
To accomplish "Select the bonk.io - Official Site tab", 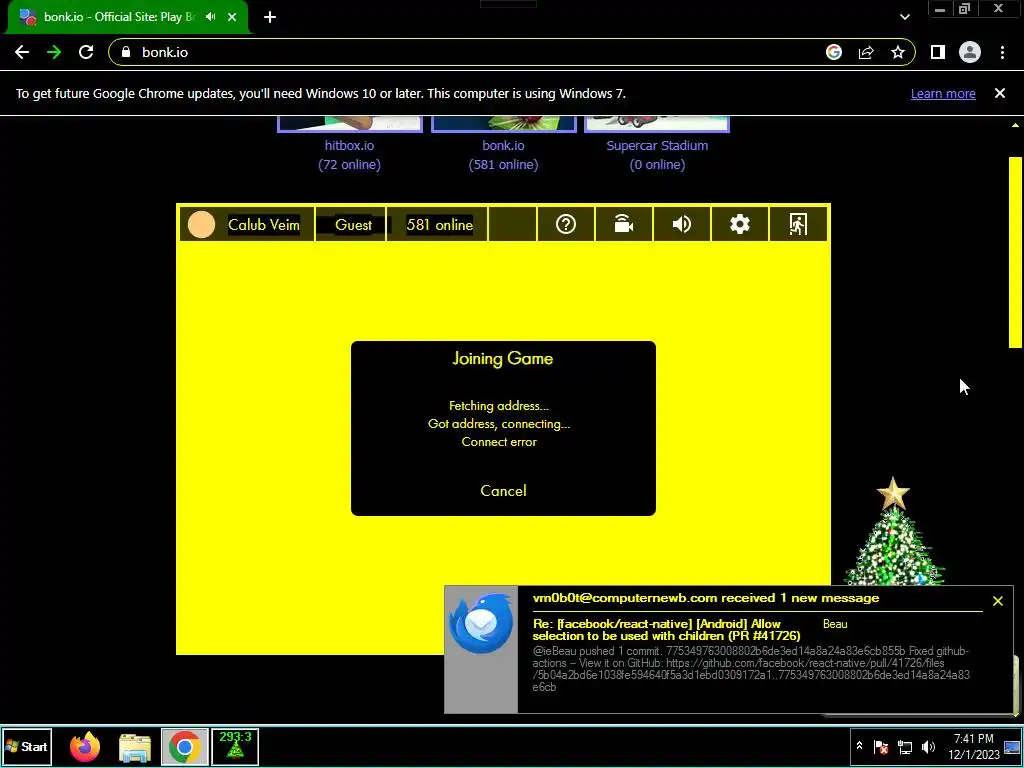I will pyautogui.click(x=127, y=17).
